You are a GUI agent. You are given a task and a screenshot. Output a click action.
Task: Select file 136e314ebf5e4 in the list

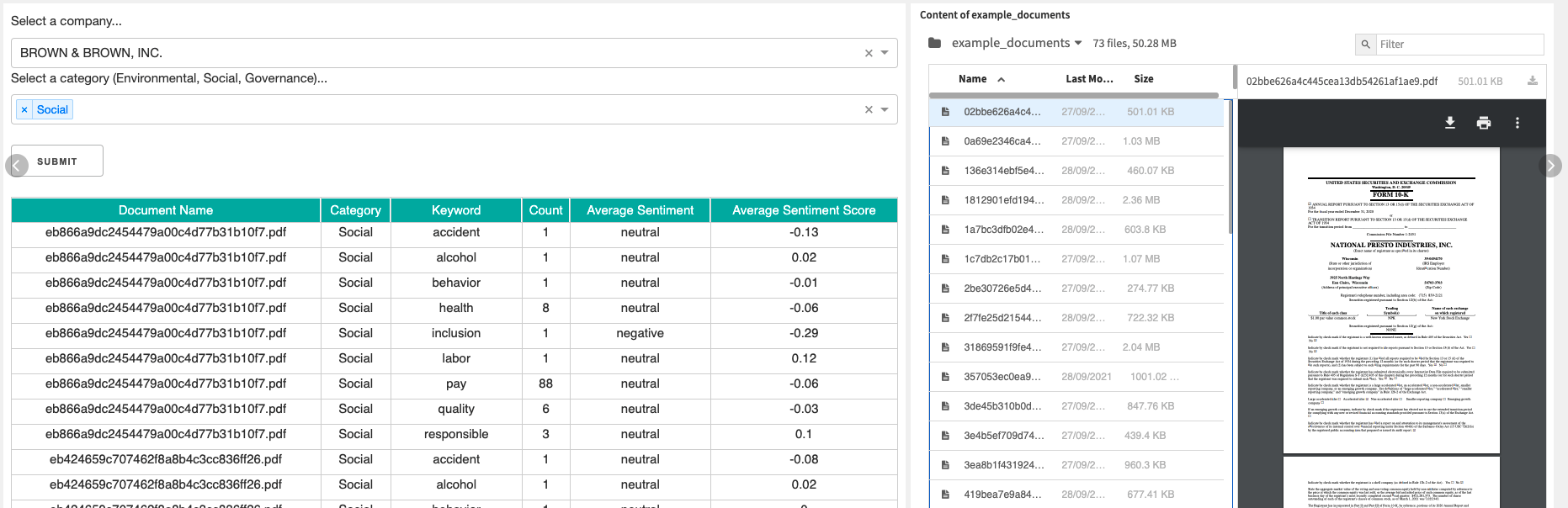click(x=1076, y=171)
